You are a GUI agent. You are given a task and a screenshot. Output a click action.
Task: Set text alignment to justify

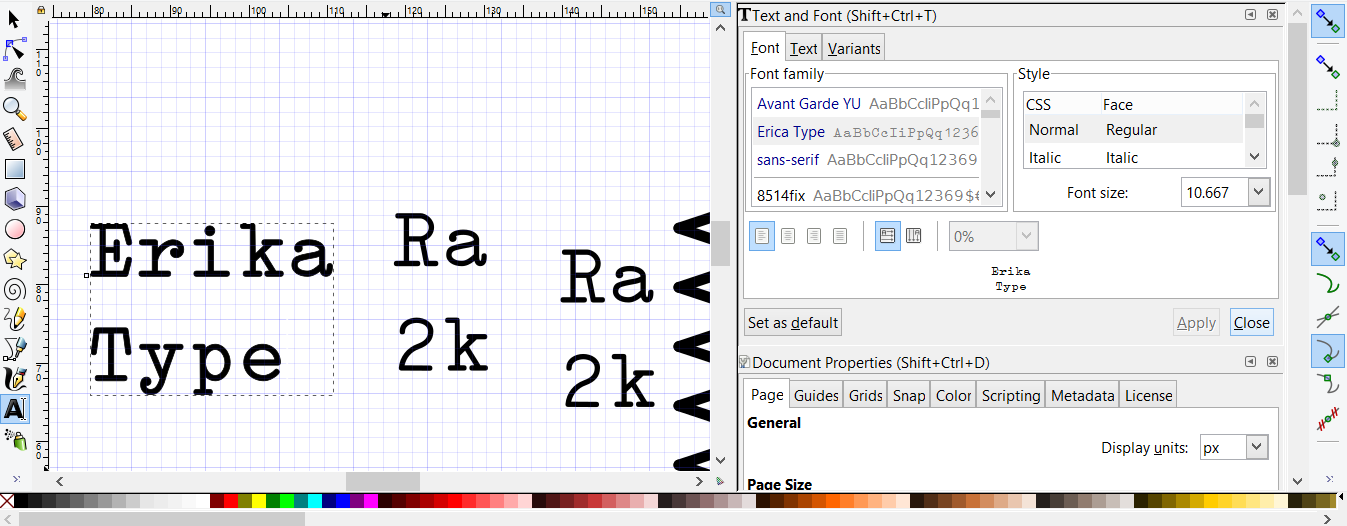[840, 236]
